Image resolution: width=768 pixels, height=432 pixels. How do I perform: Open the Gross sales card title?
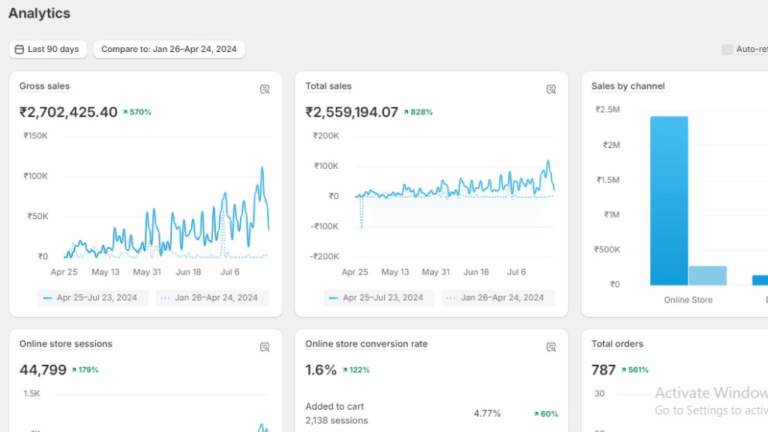[x=45, y=87]
